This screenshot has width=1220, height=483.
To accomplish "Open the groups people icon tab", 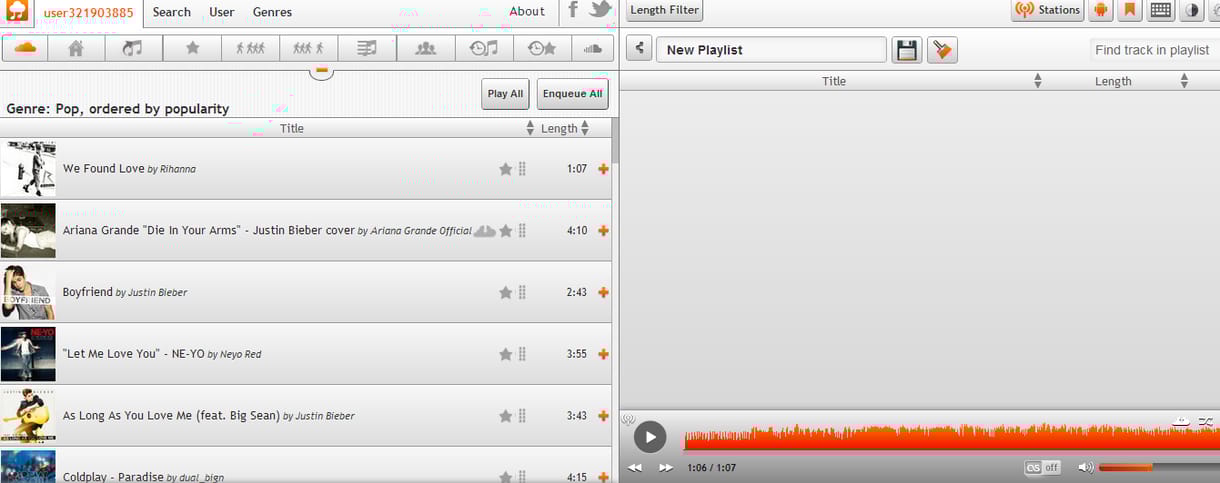I will click(425, 48).
